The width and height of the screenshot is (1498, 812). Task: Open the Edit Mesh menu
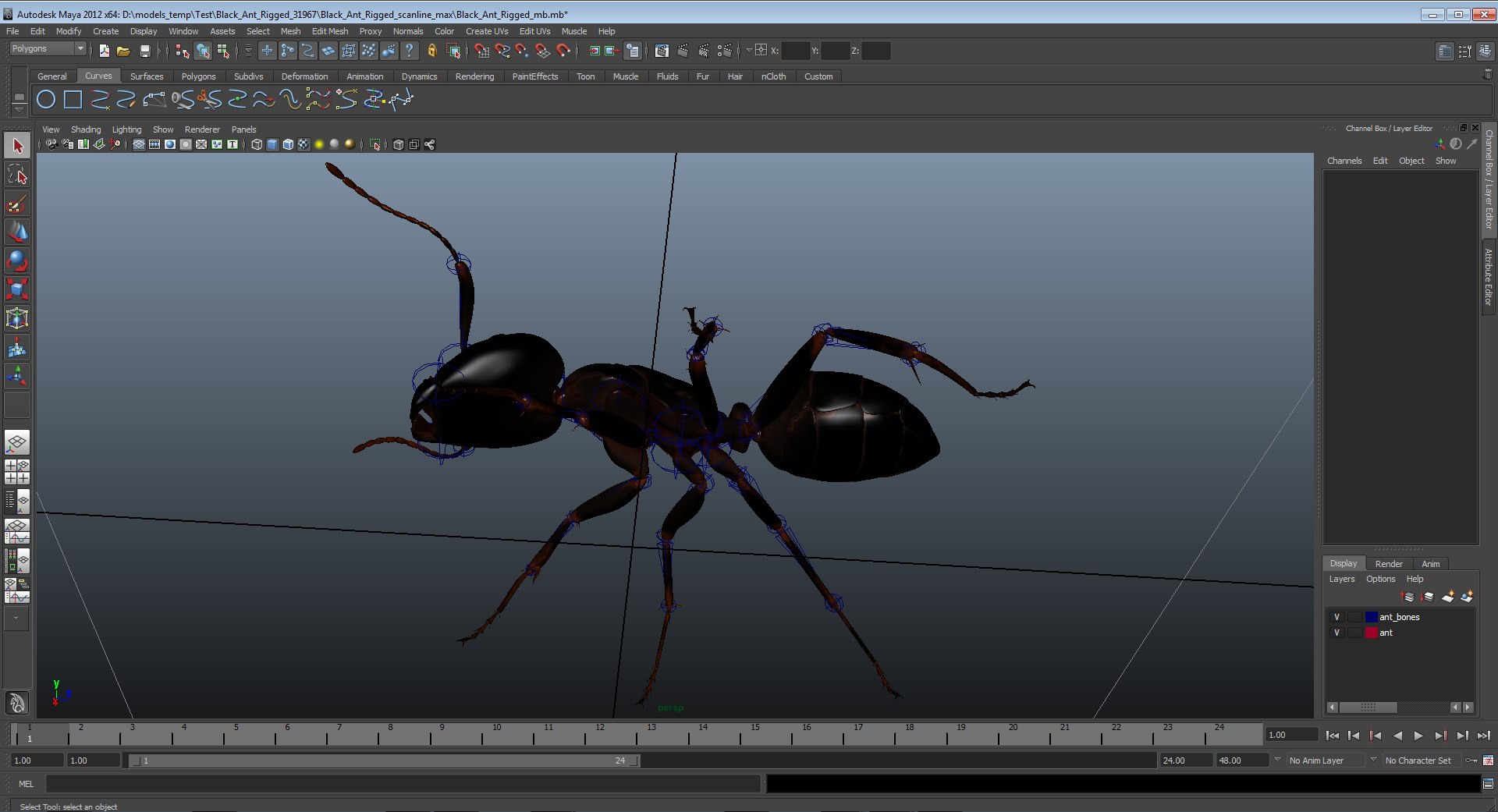pos(330,31)
